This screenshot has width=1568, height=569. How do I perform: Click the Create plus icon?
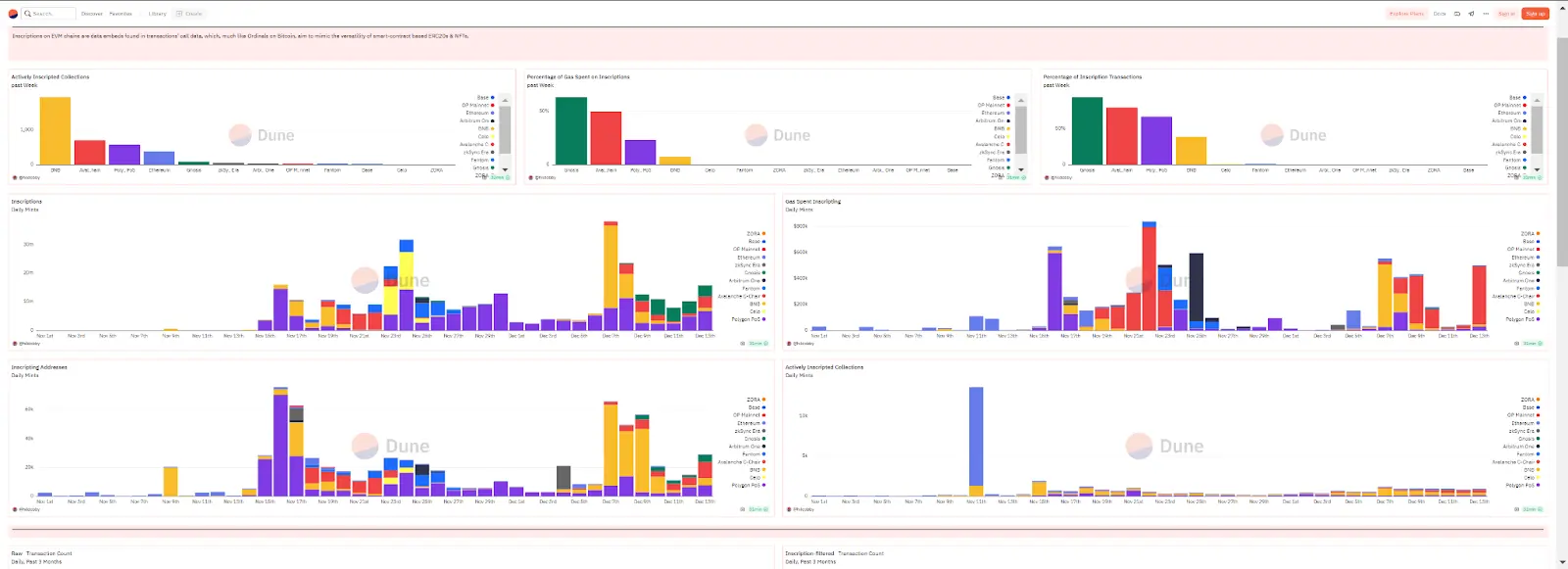(x=179, y=14)
